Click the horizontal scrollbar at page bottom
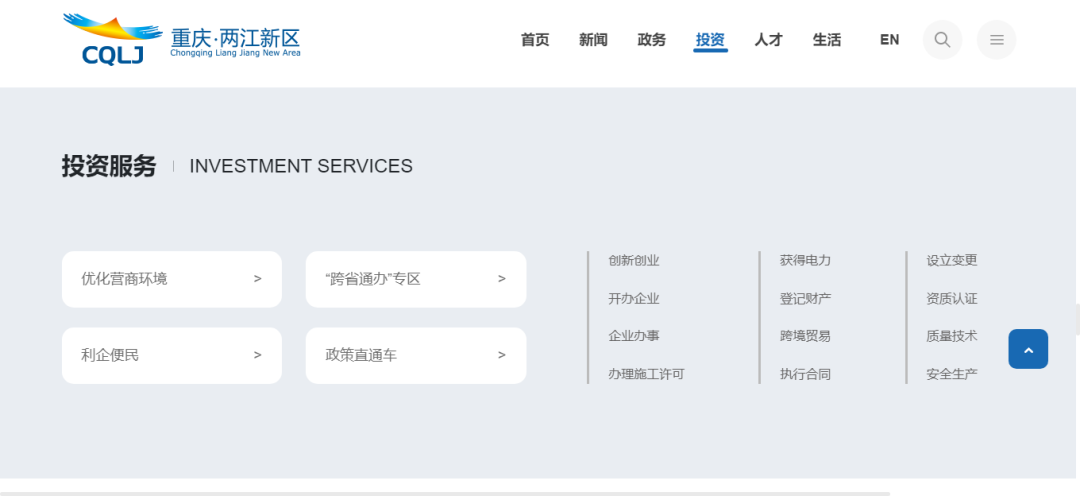Screen dimensions: 1080x496 [445, 493]
